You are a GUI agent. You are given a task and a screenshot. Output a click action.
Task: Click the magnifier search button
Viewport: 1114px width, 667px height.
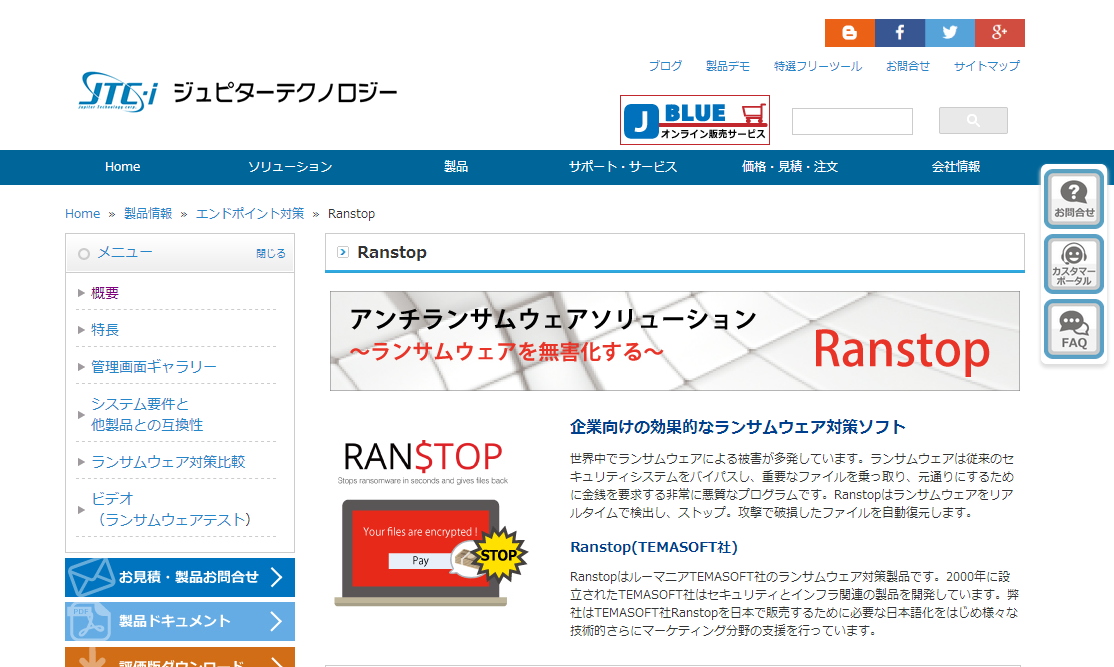973,121
